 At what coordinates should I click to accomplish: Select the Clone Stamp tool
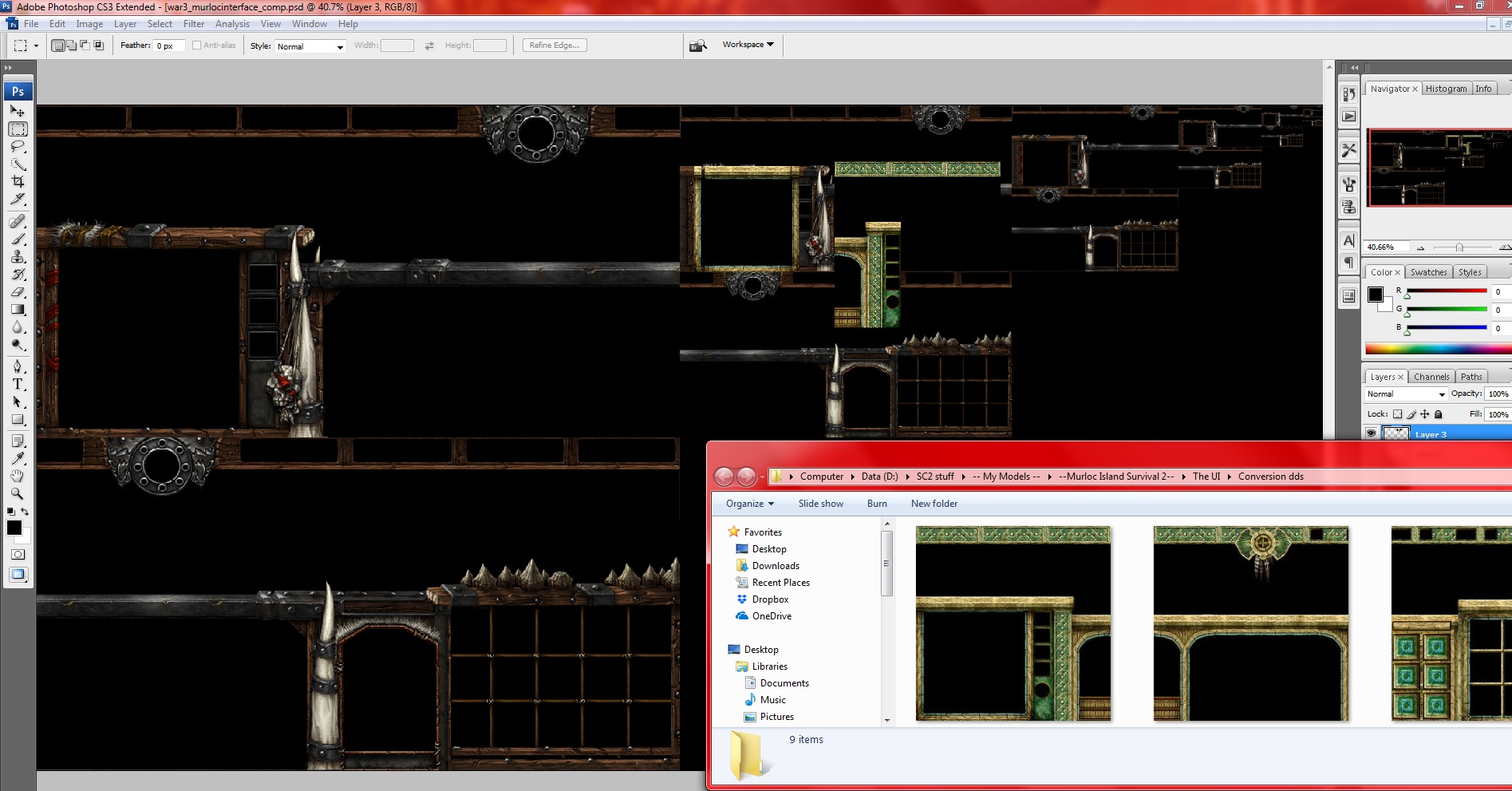pyautogui.click(x=18, y=256)
